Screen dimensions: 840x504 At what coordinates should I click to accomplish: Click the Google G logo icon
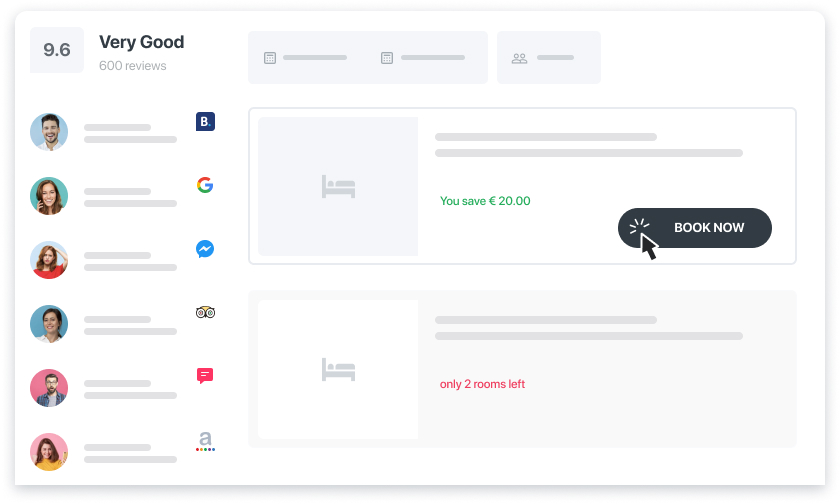point(205,185)
